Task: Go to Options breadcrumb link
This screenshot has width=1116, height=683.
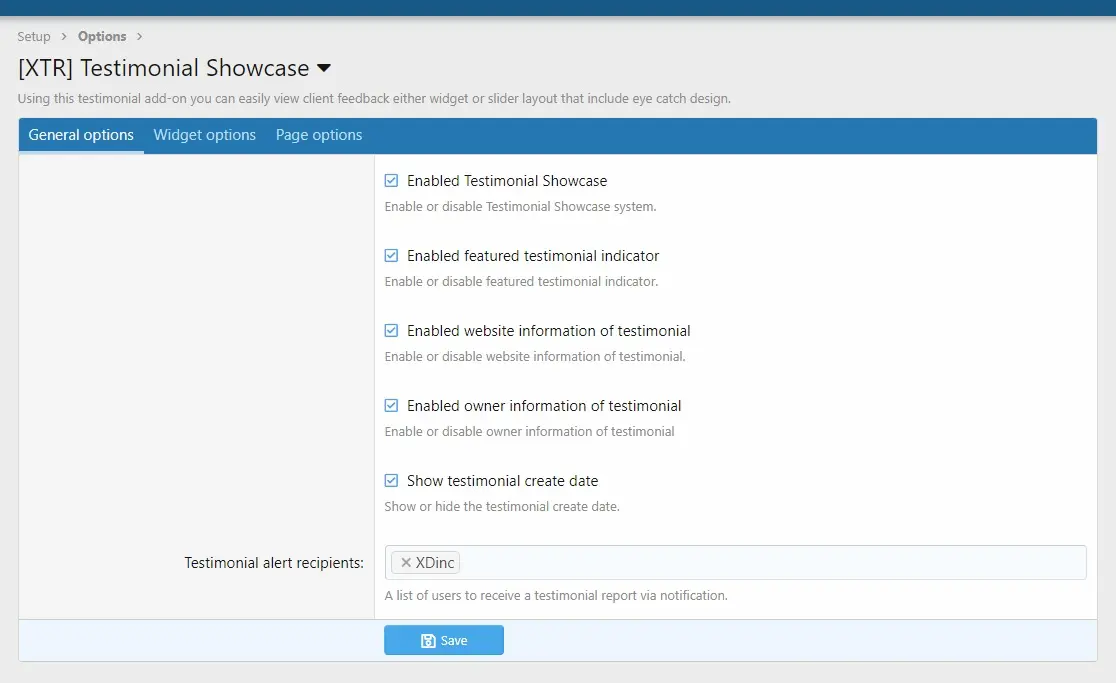Action: (x=102, y=36)
